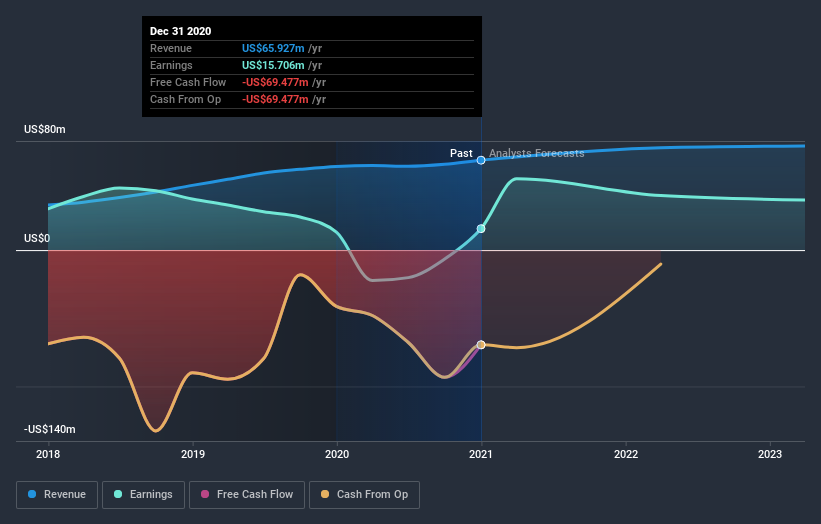Click the US$15.706m earnings value in tooltip

273,65
